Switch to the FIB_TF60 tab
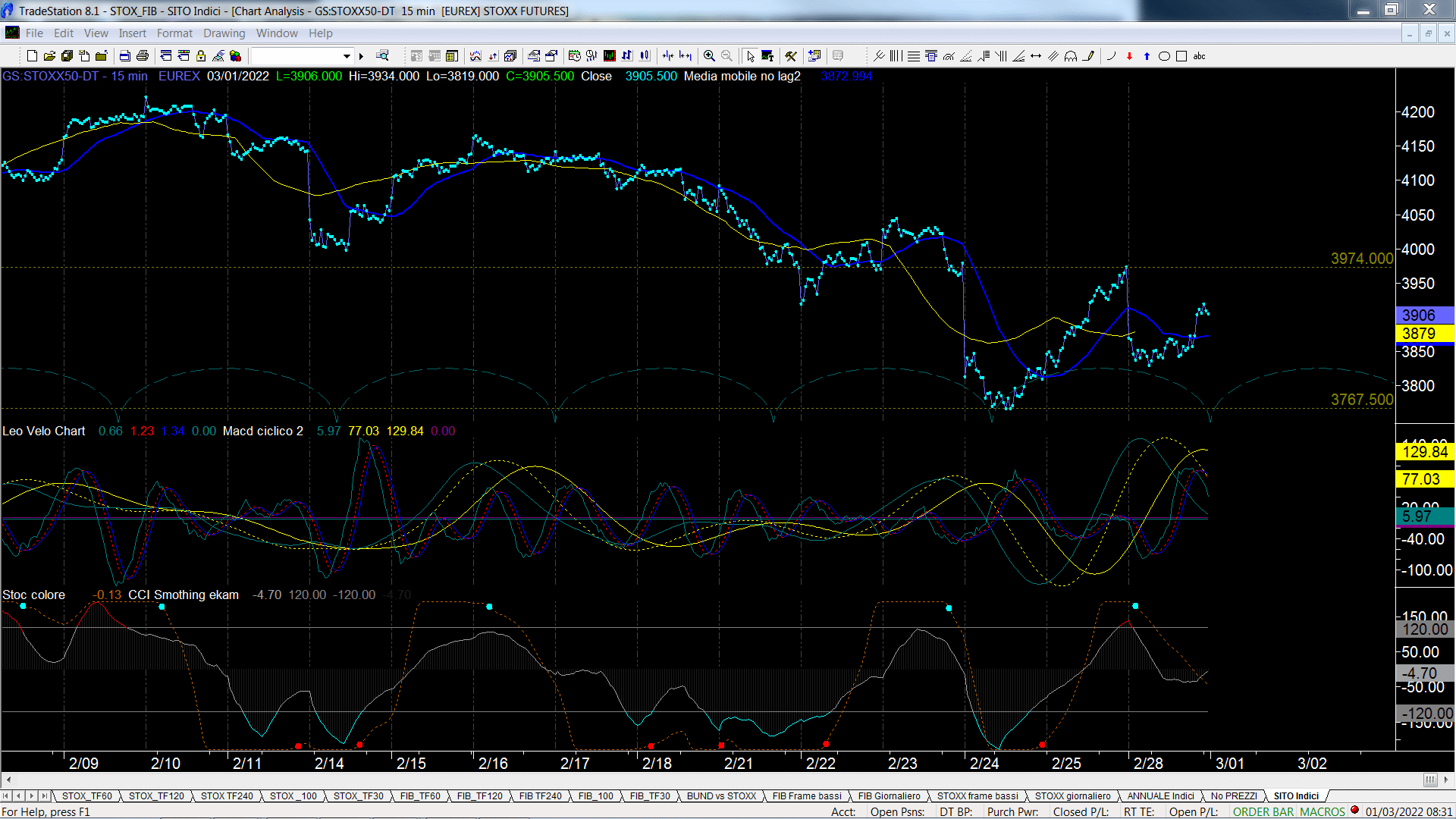 point(420,795)
